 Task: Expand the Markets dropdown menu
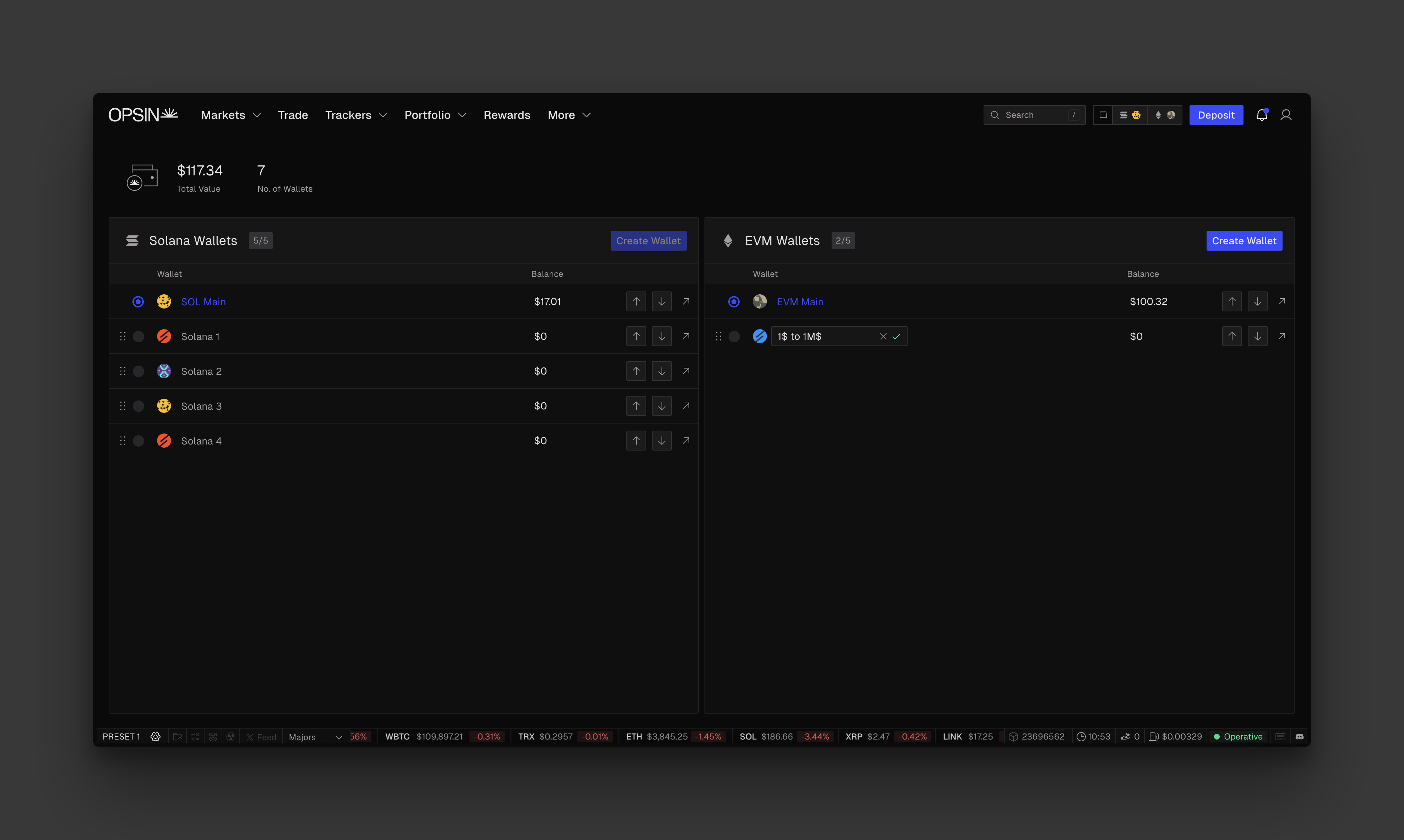tap(230, 115)
